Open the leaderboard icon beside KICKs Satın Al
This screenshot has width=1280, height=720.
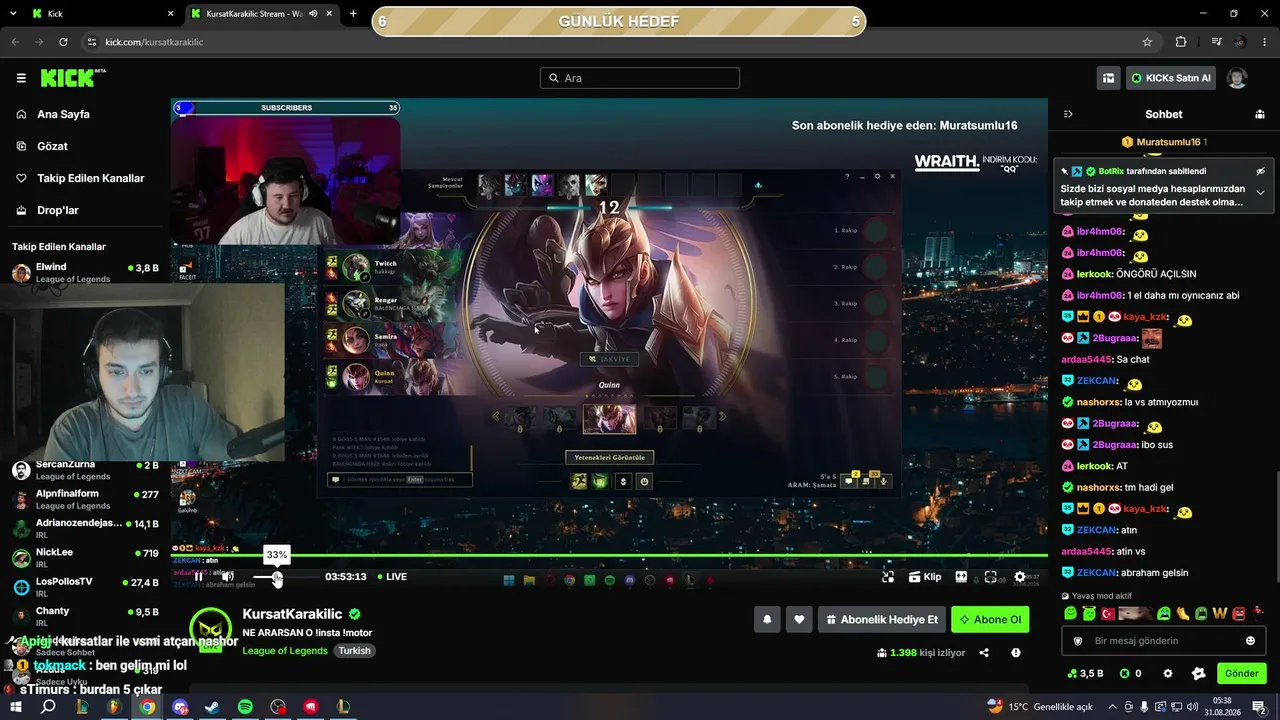point(1108,78)
